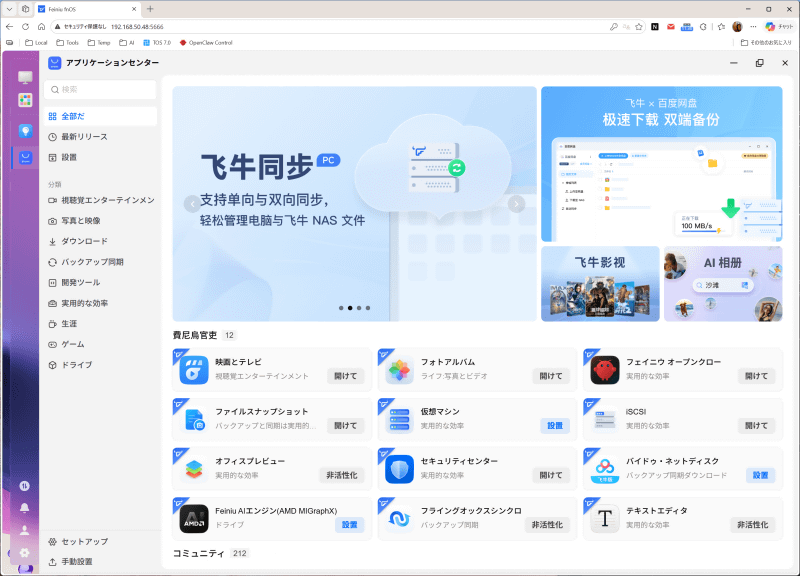800x576 pixels.
Task: Click 開けて button for iSCSI
Action: [x=756, y=425]
